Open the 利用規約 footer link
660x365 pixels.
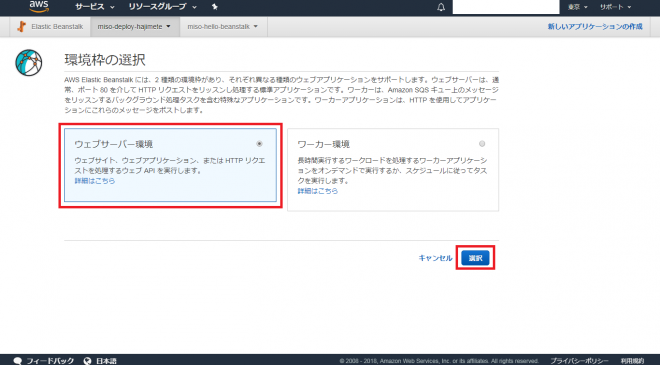coord(632,361)
